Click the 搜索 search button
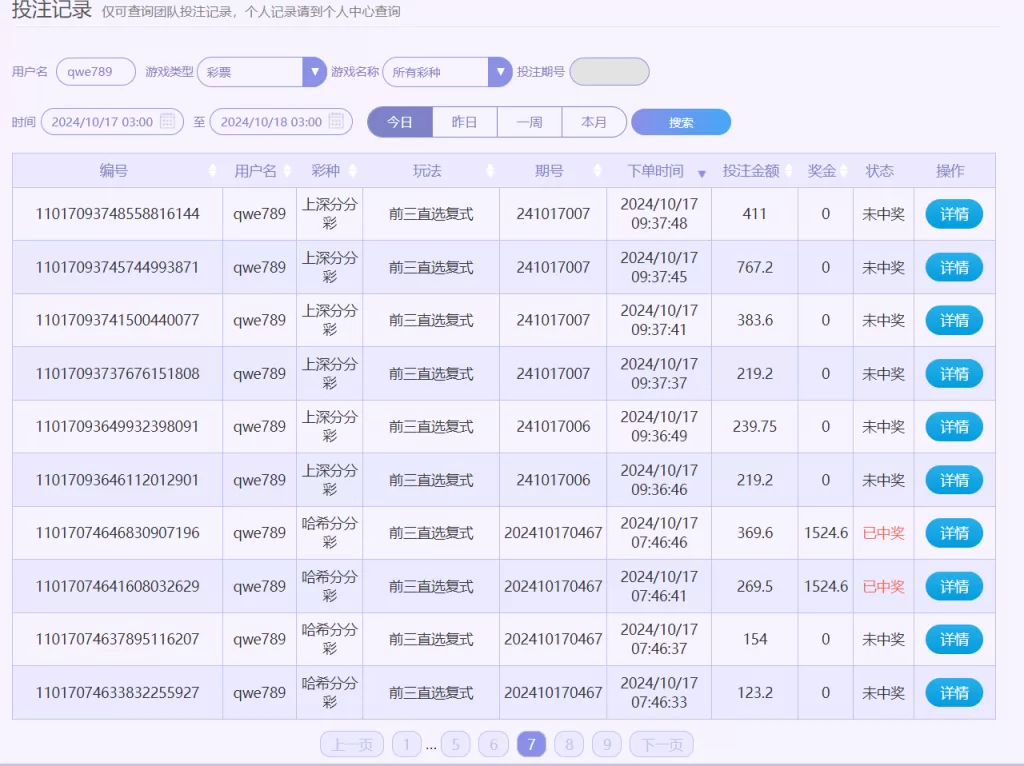This screenshot has width=1024, height=766. 681,122
